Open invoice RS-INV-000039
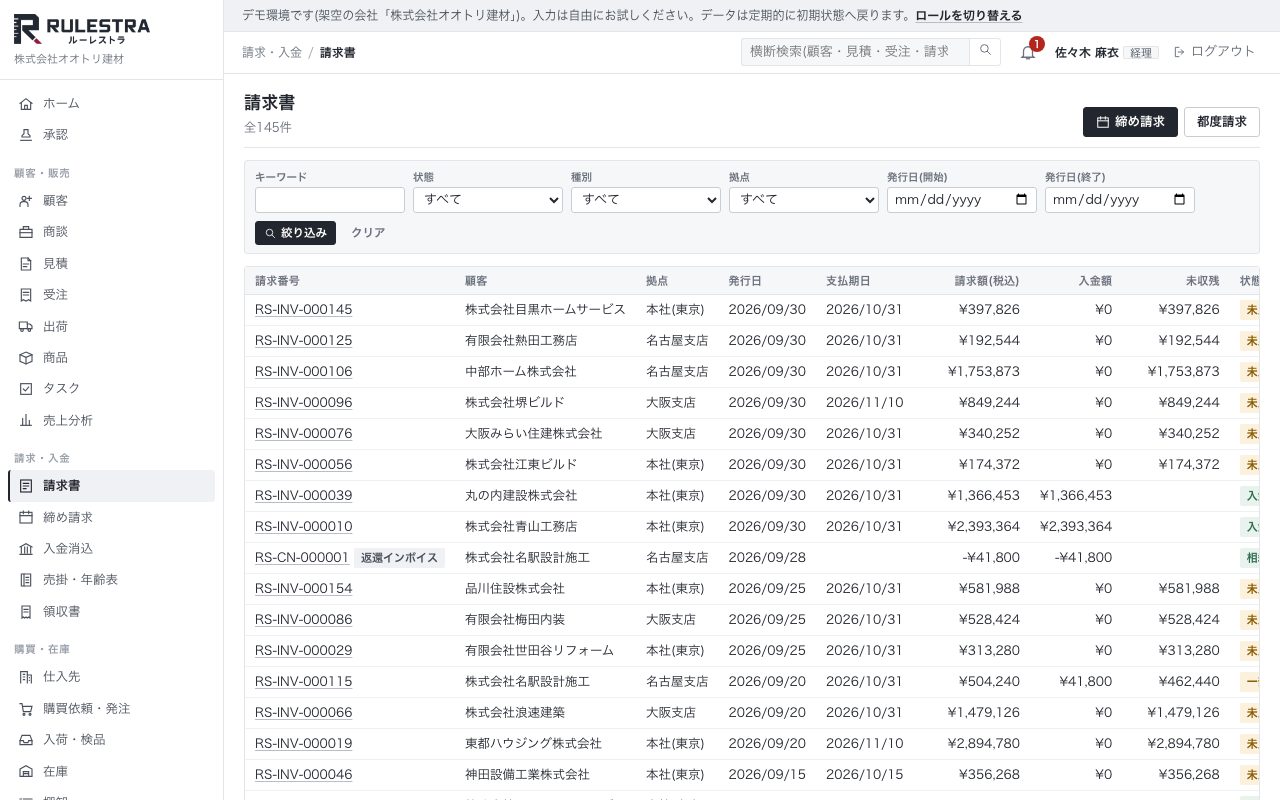Viewport: 1280px width, 800px height. coord(303,496)
